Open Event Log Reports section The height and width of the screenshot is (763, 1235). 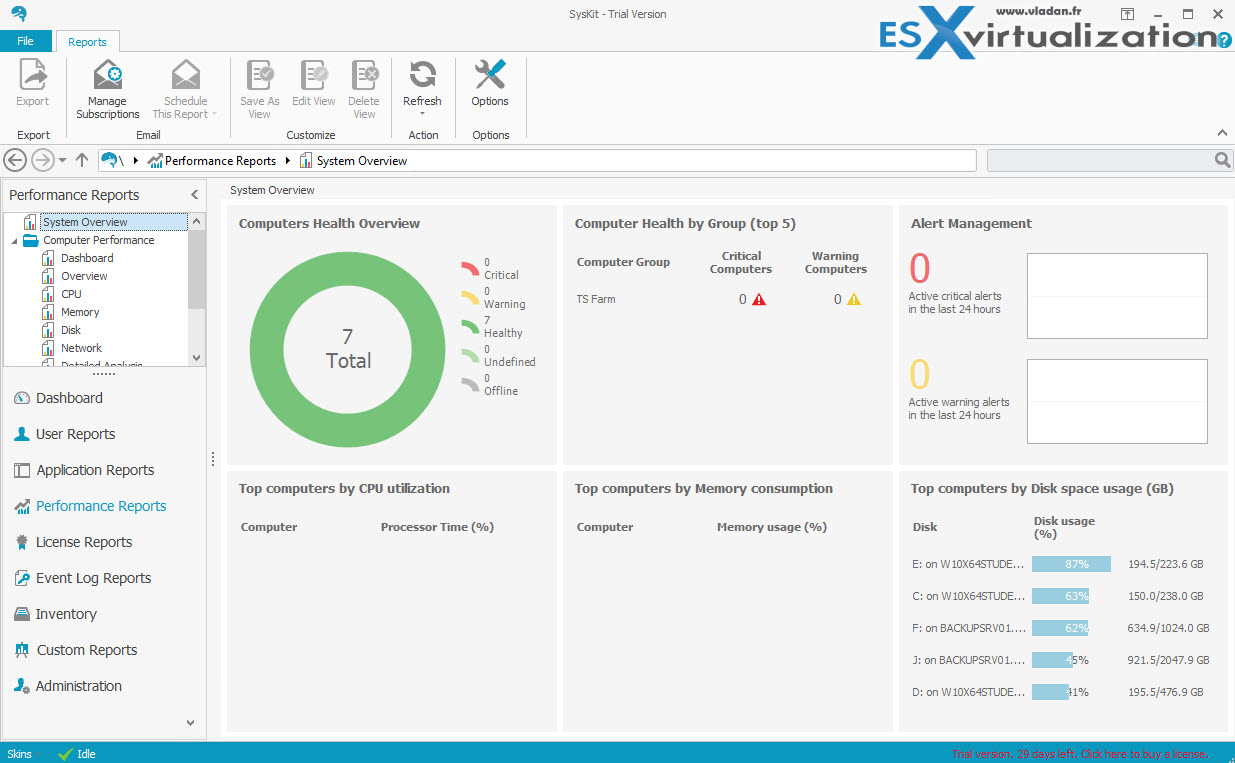(x=82, y=578)
